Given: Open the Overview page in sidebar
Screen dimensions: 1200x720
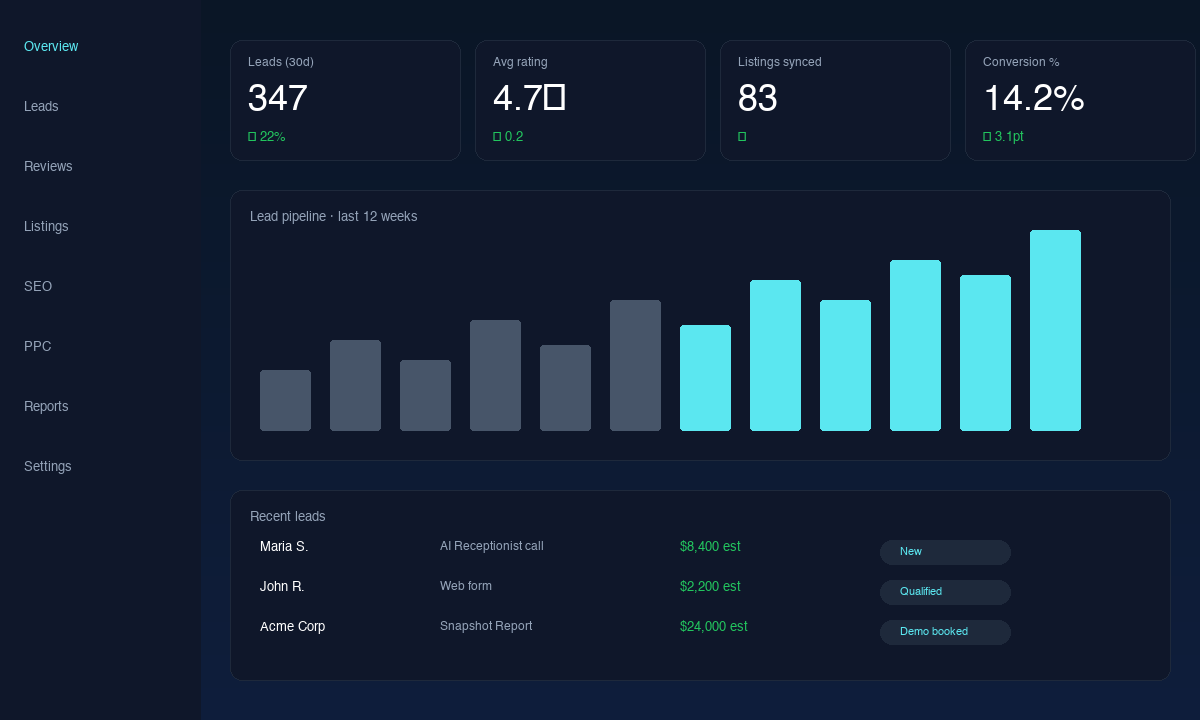Looking at the screenshot, I should [51, 46].
